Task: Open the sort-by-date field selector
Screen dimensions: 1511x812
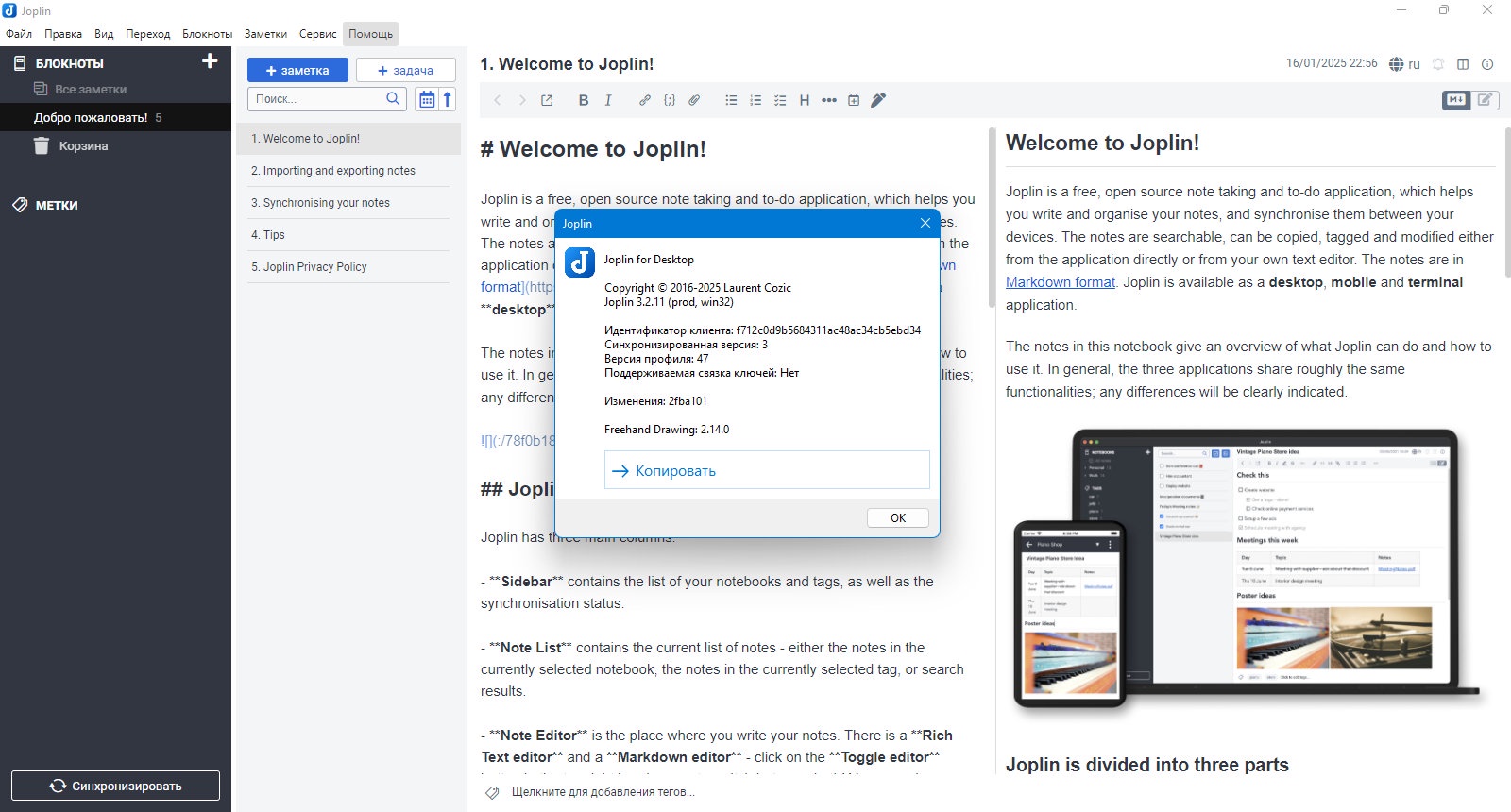Action: (427, 99)
